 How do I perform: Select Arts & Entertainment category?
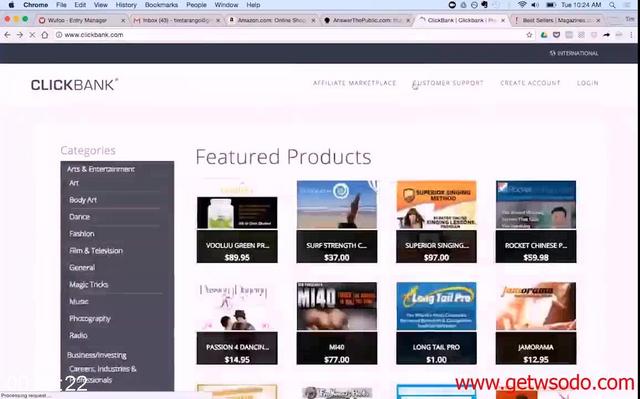pyautogui.click(x=101, y=169)
